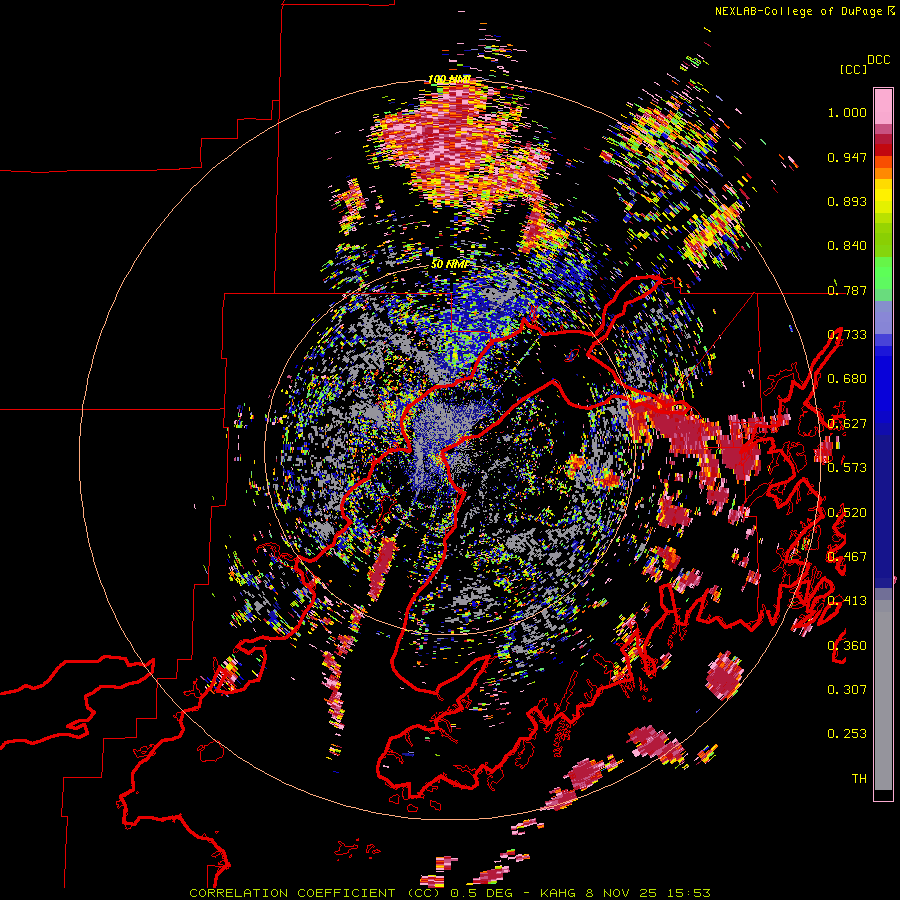Image resolution: width=900 pixels, height=900 pixels.
Task: Select the 8 NOV 25 date text
Action: [622, 893]
